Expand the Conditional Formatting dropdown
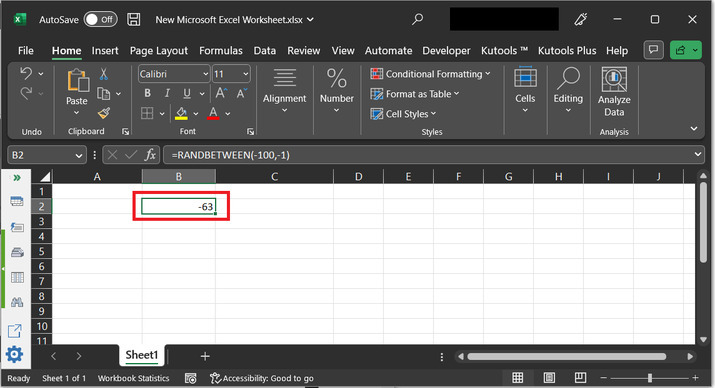 tap(430, 74)
